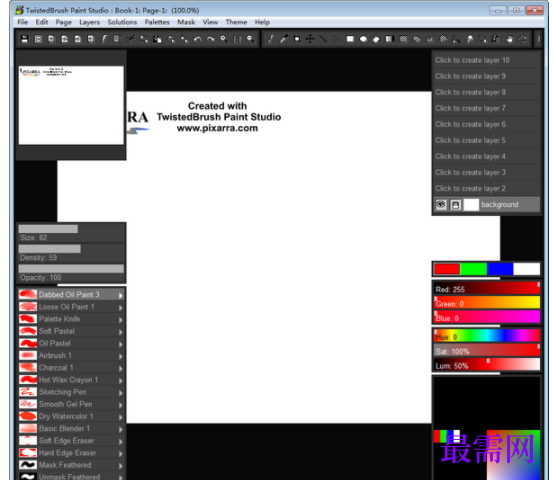553x480 pixels.
Task: Click to create layer 10
Action: (486, 60)
